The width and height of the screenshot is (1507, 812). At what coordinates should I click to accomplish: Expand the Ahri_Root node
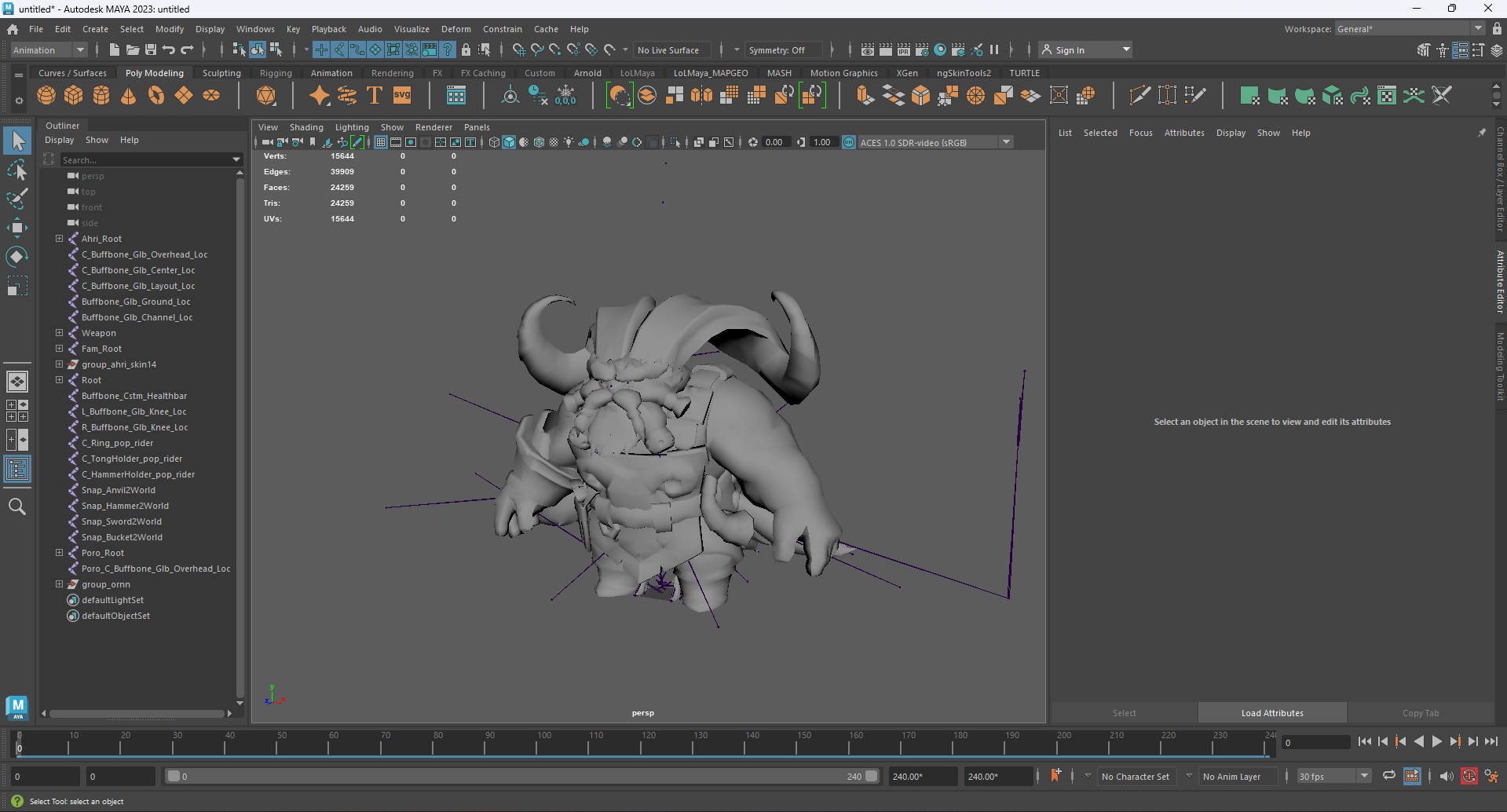[x=59, y=239]
